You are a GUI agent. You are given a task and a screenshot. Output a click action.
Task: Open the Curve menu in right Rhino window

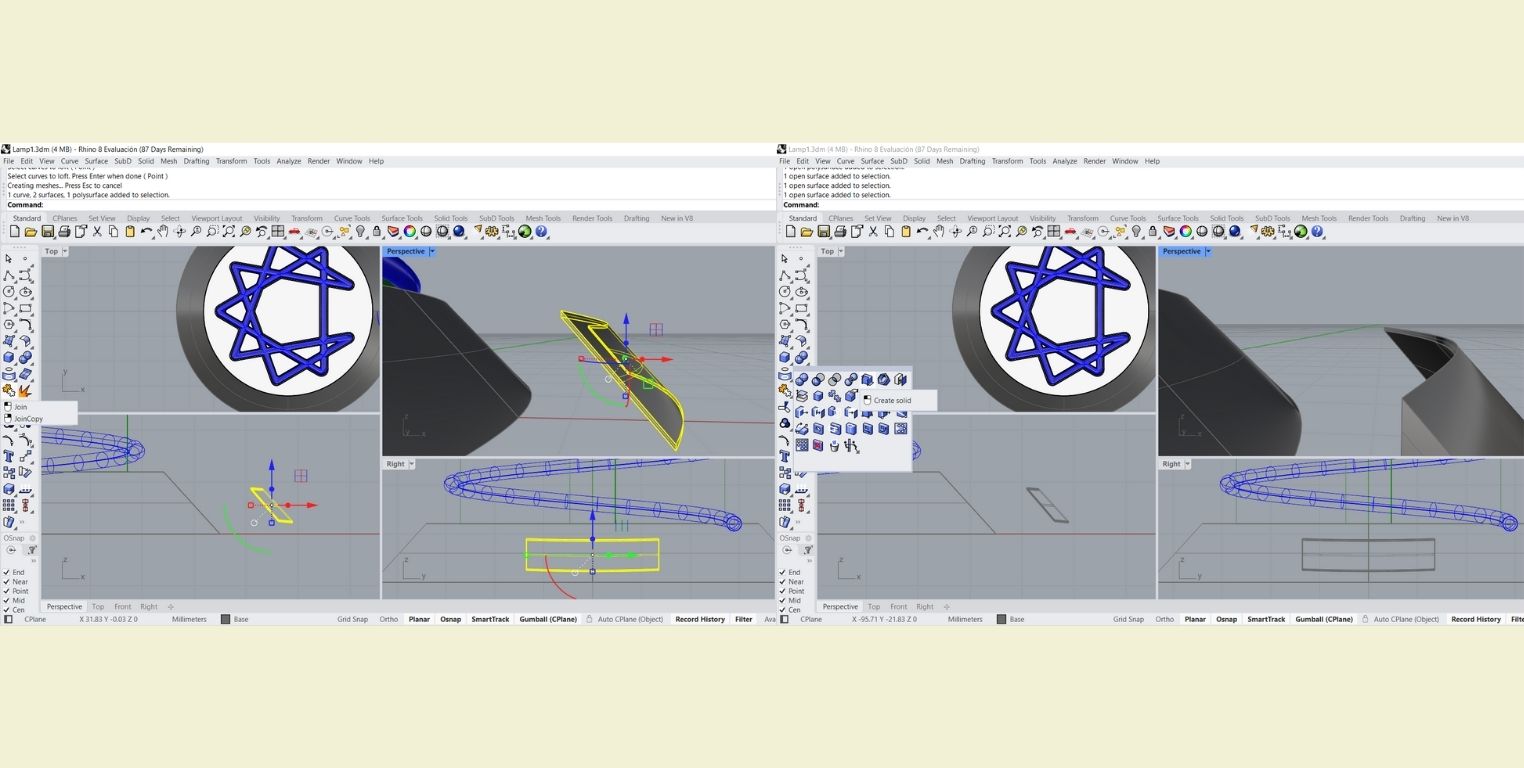[846, 161]
